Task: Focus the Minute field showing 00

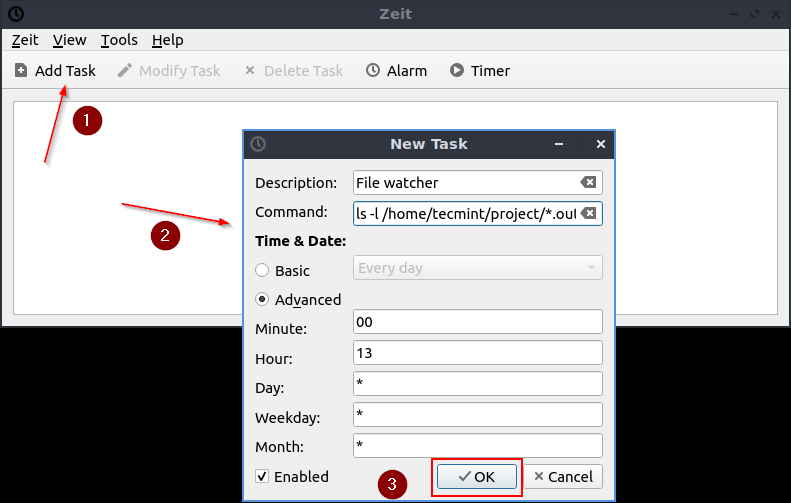Action: pyautogui.click(x=478, y=322)
